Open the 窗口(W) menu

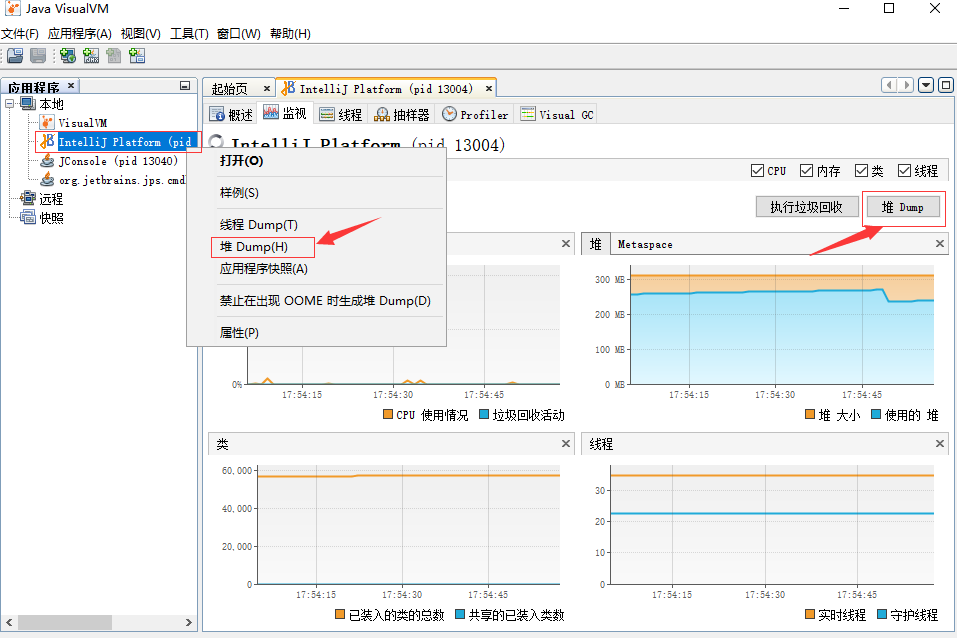pyautogui.click(x=239, y=34)
